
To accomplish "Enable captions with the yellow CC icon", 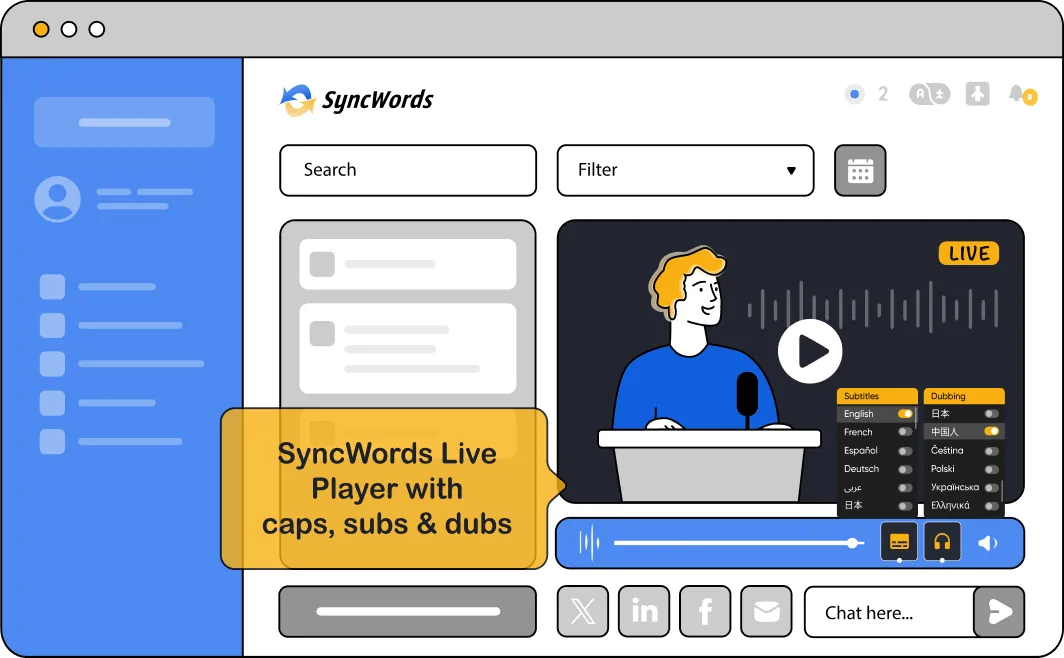I will 898,541.
